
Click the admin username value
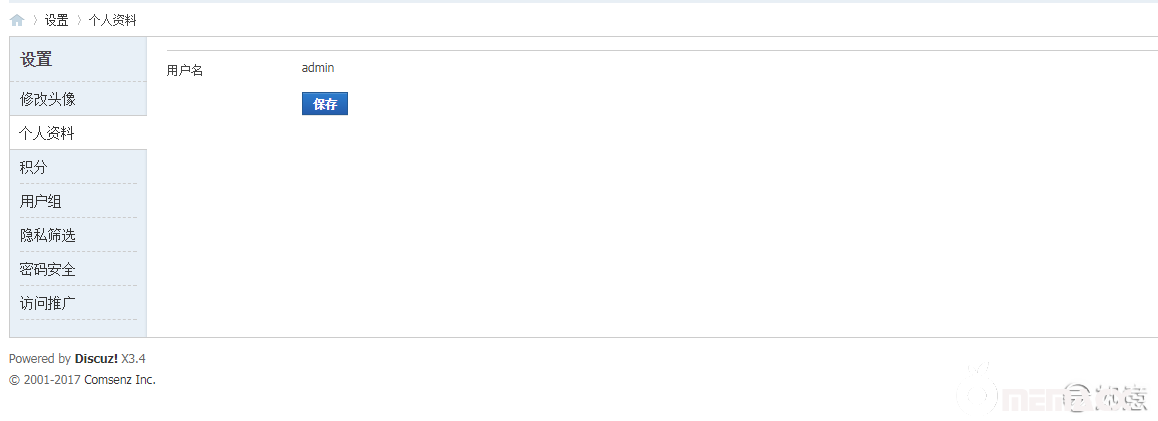point(318,68)
